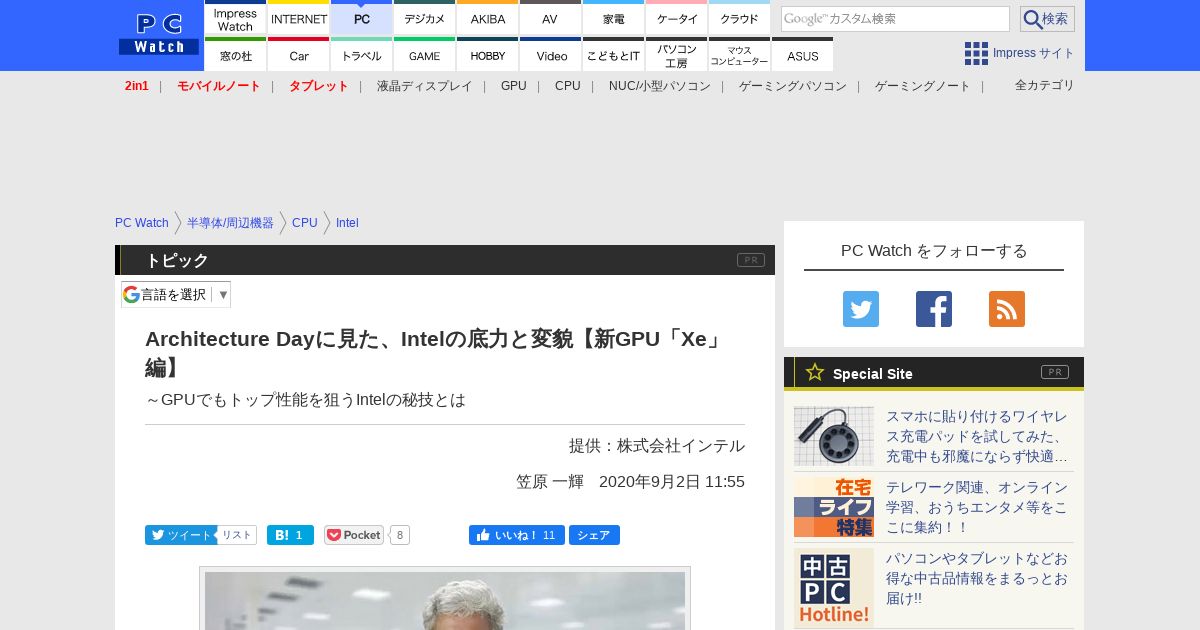Open the こどもとIT tab

(x=613, y=54)
